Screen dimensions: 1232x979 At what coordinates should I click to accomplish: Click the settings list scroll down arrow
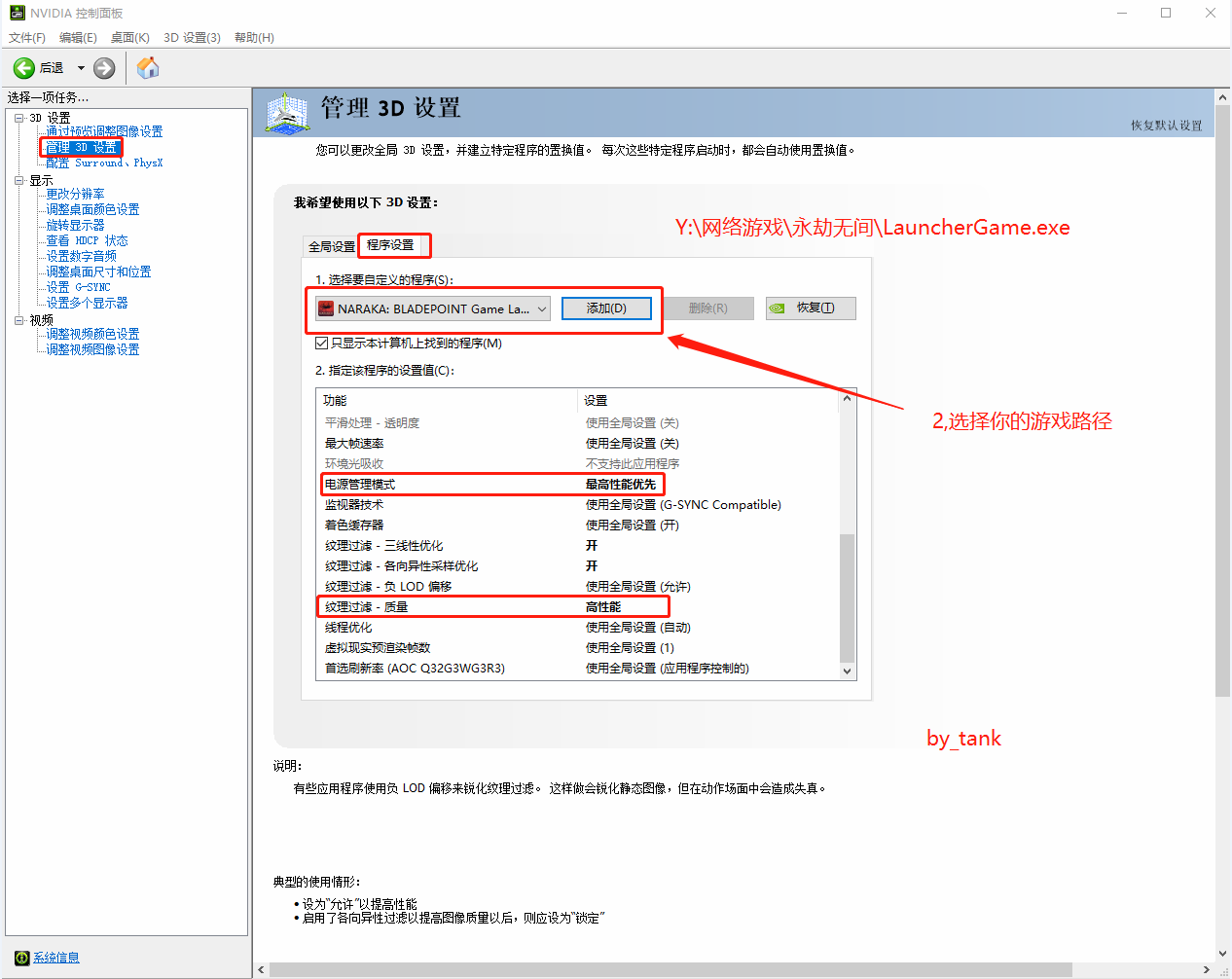[847, 671]
